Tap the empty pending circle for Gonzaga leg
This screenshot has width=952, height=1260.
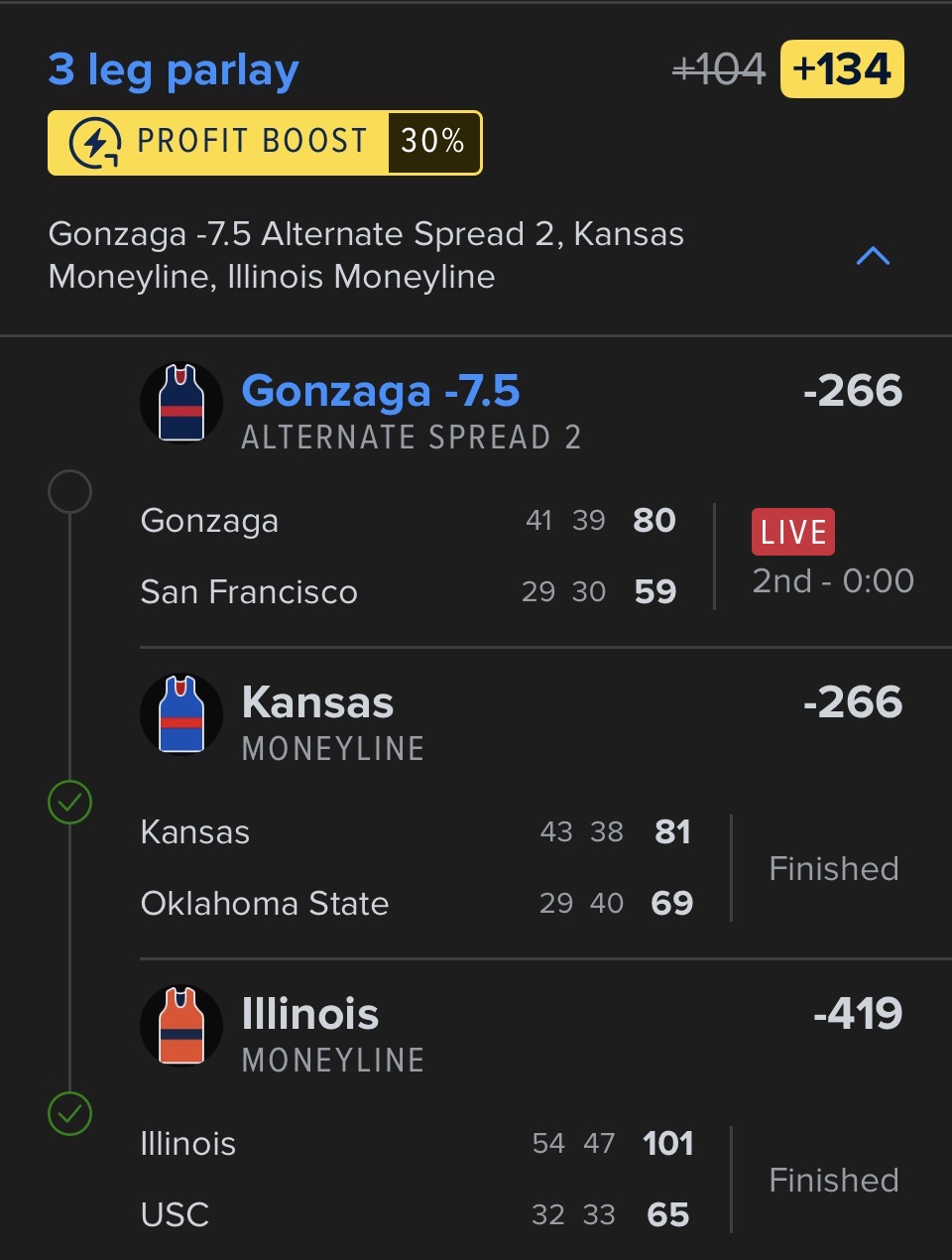point(69,492)
